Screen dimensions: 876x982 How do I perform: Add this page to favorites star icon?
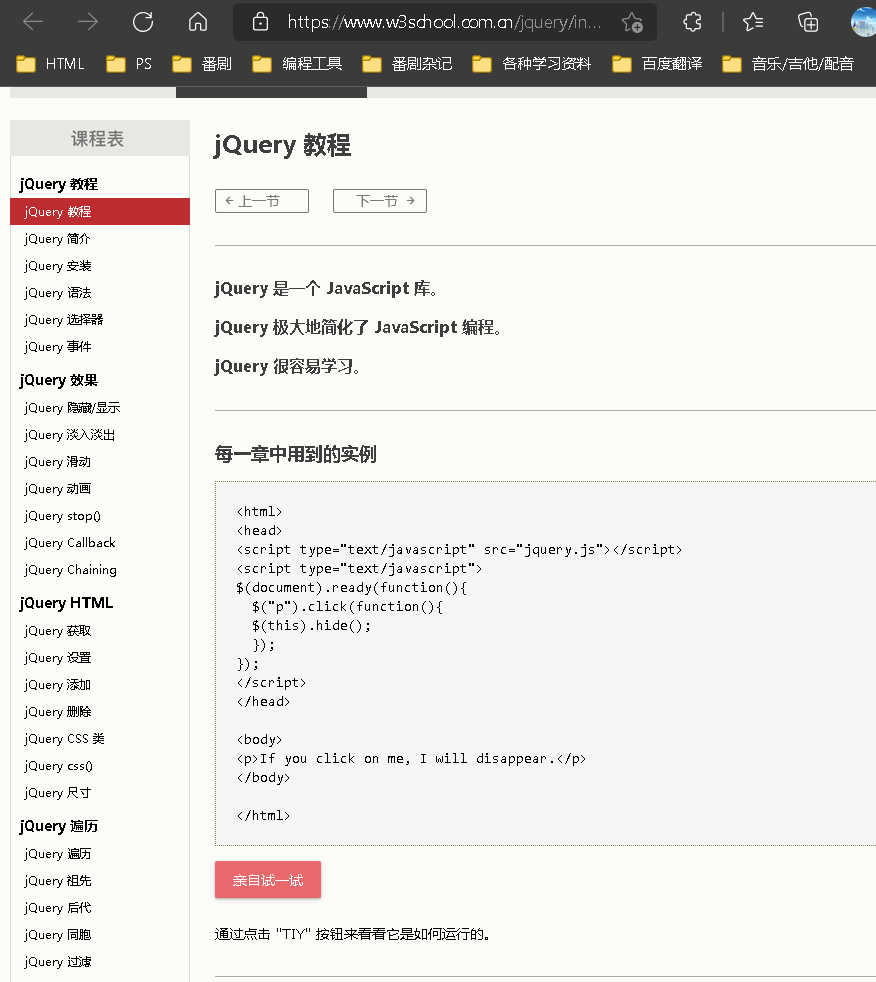click(x=632, y=23)
